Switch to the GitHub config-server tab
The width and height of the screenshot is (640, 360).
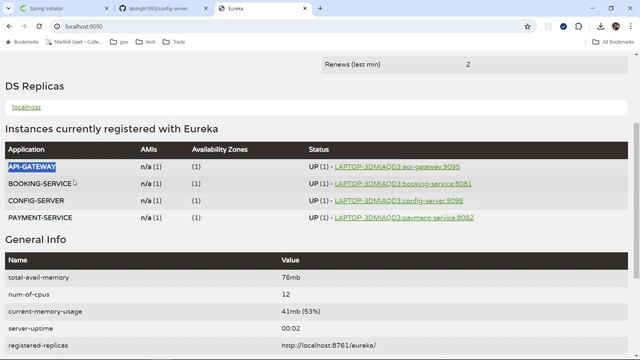(x=164, y=8)
